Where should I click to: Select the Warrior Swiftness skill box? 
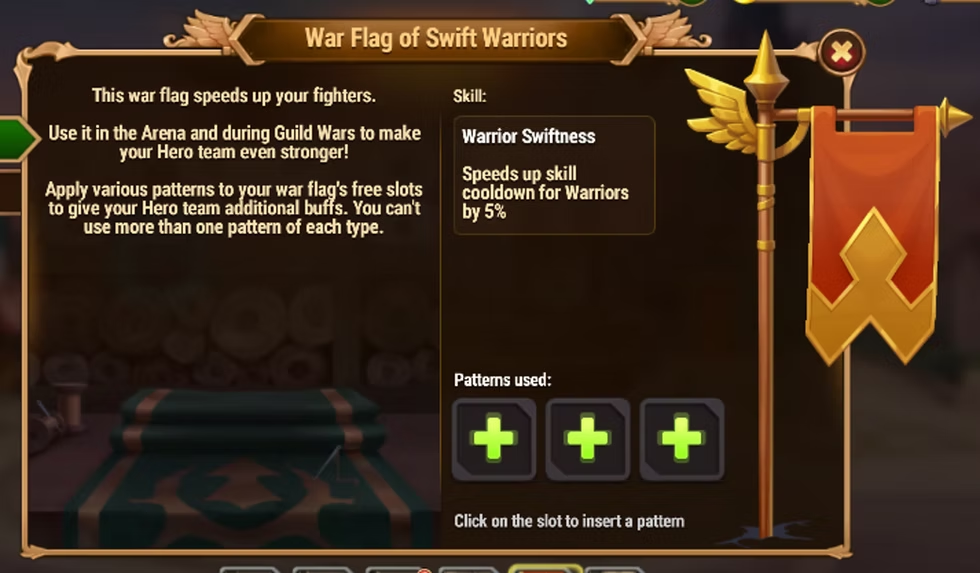(554, 175)
